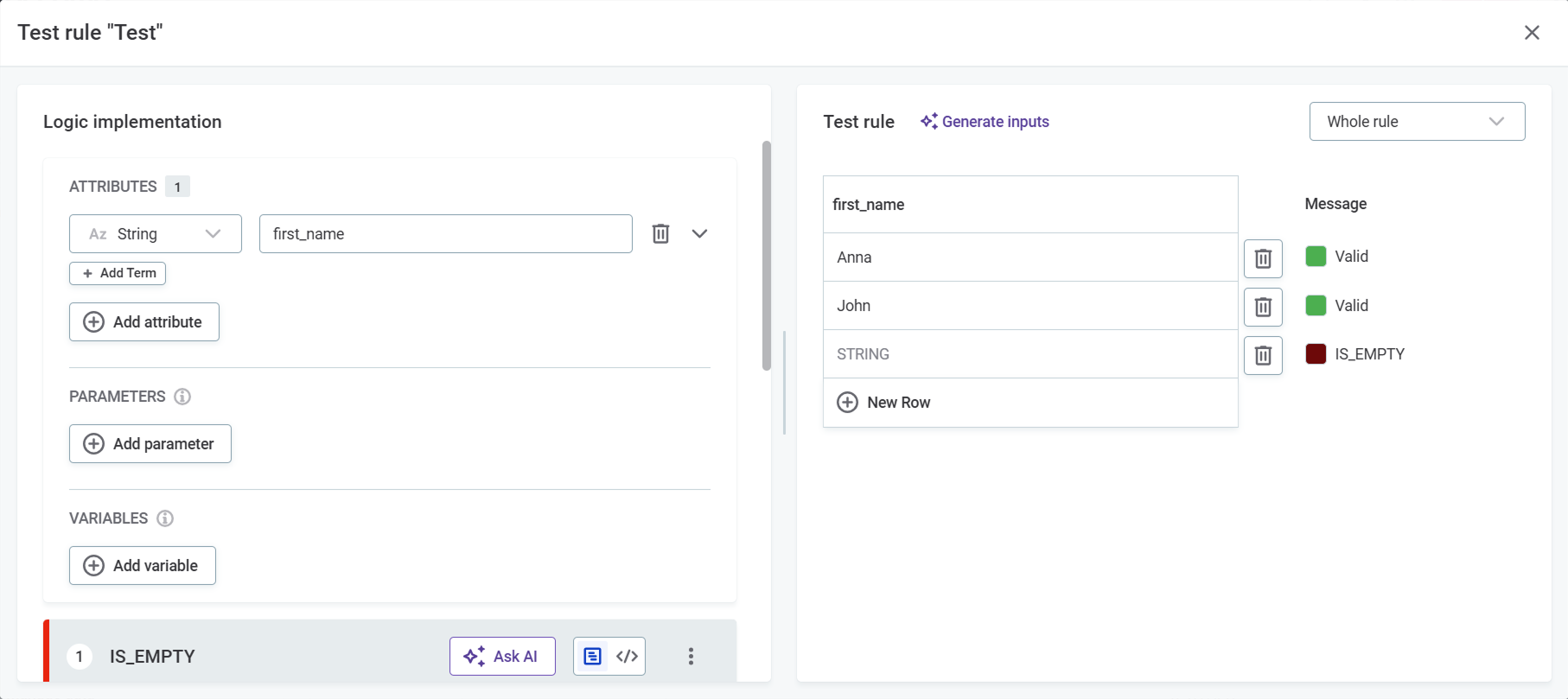1568x699 pixels.
Task: Click the dark red IS_EMPTY result swatch
Action: [x=1315, y=354]
